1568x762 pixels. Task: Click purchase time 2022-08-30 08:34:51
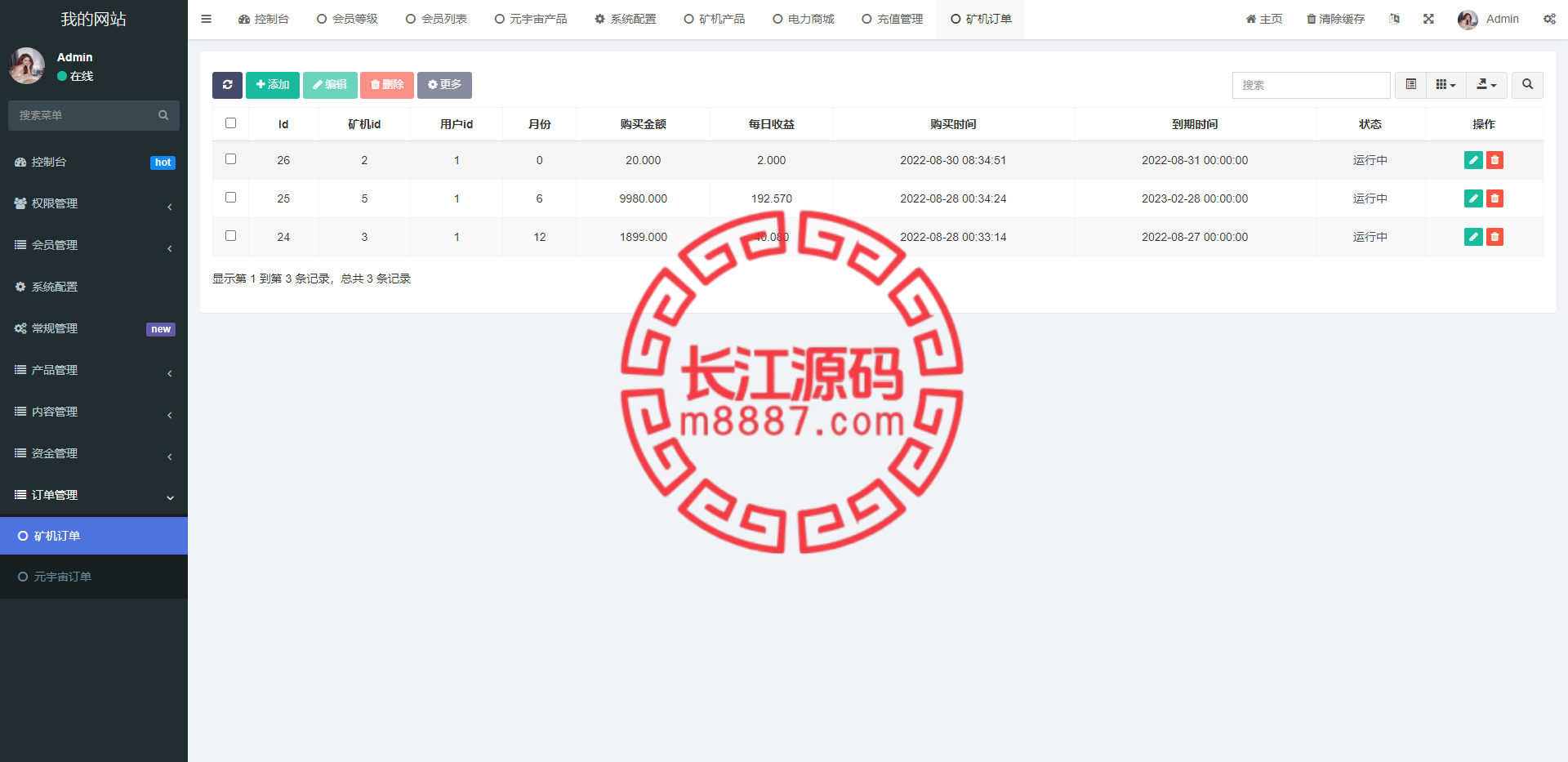coord(953,160)
